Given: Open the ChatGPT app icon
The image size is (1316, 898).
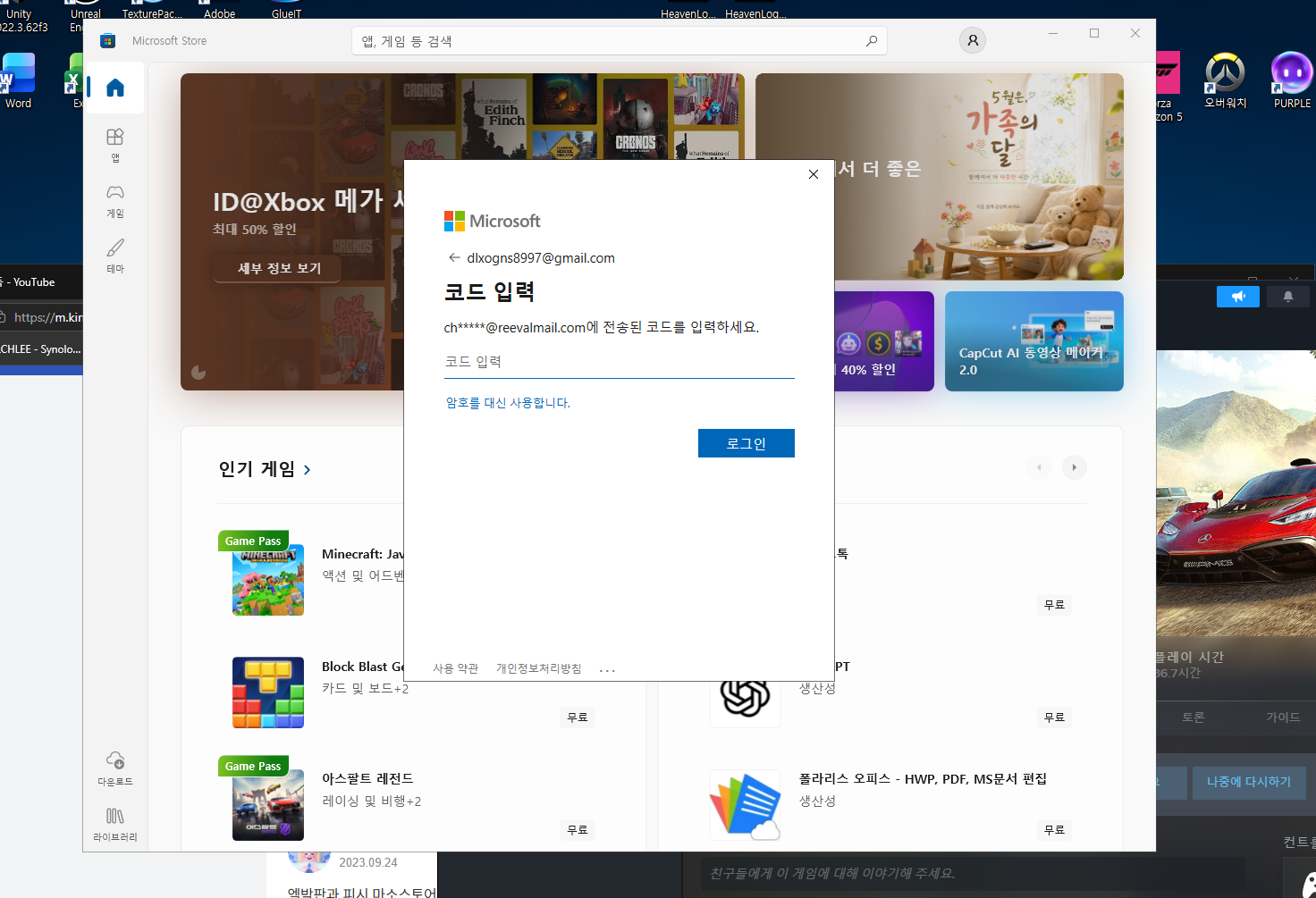Looking at the screenshot, I should 746,696.
